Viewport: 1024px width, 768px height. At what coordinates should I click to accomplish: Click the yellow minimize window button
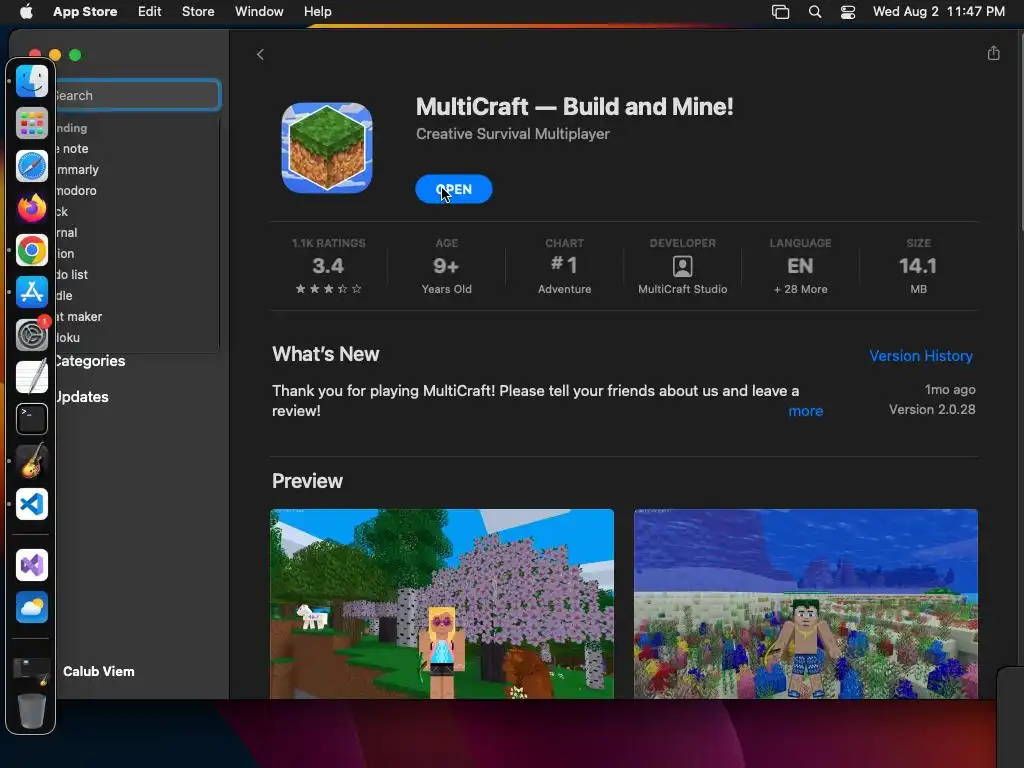point(56,55)
